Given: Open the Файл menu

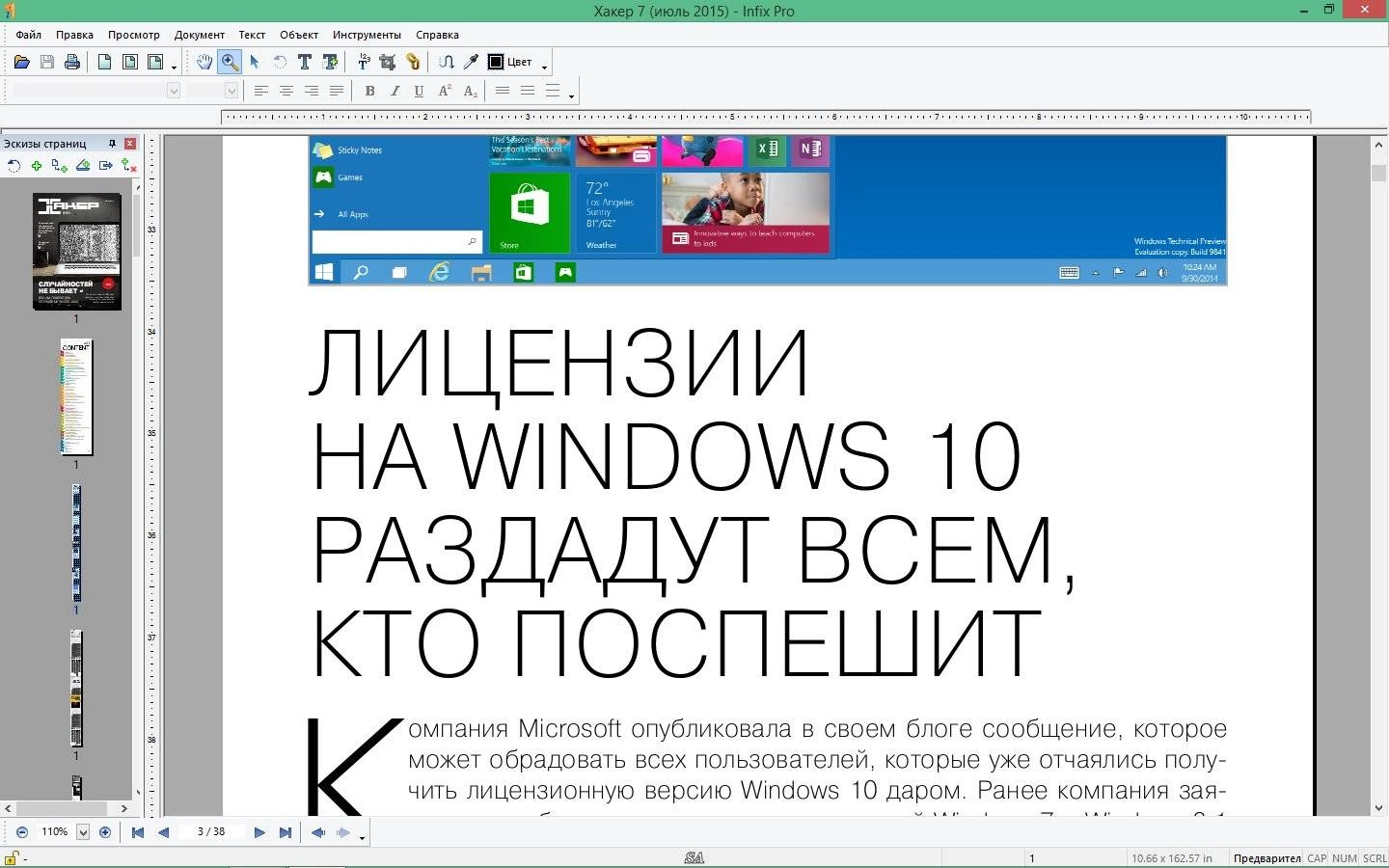Looking at the screenshot, I should (x=28, y=35).
